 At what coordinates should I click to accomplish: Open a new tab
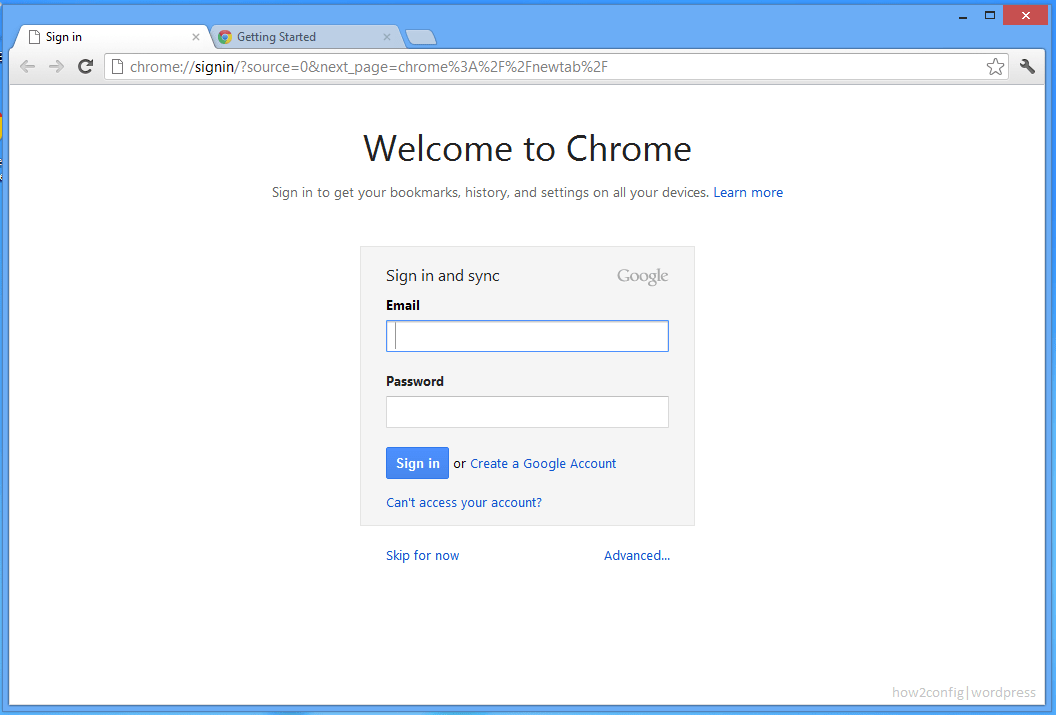tap(420, 36)
